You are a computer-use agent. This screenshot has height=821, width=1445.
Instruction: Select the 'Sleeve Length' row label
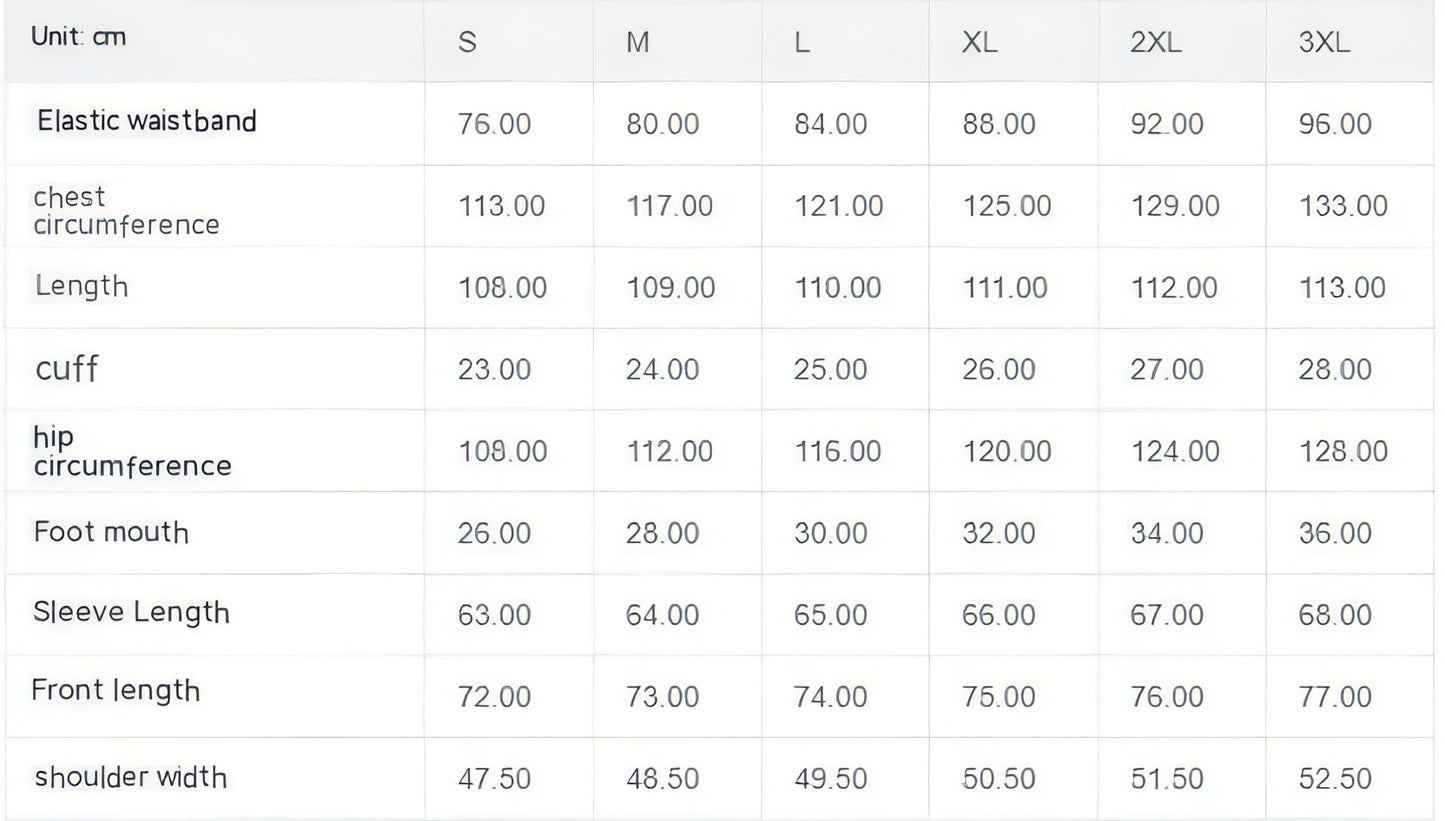(131, 612)
